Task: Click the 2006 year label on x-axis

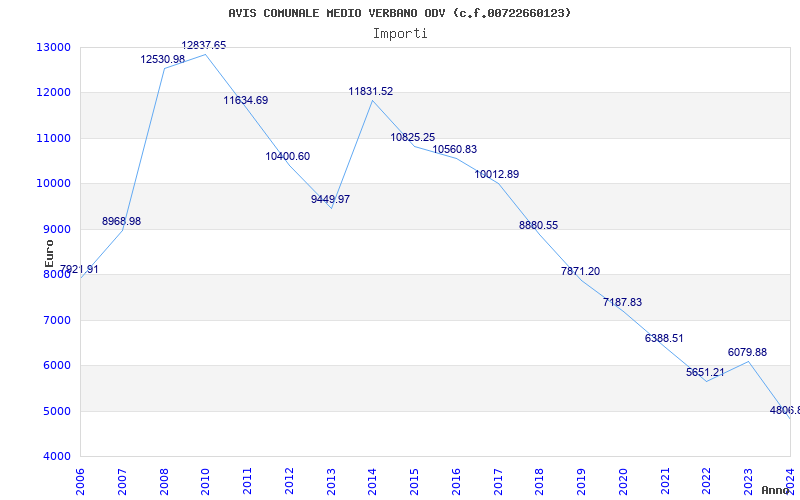Action: [x=81, y=481]
